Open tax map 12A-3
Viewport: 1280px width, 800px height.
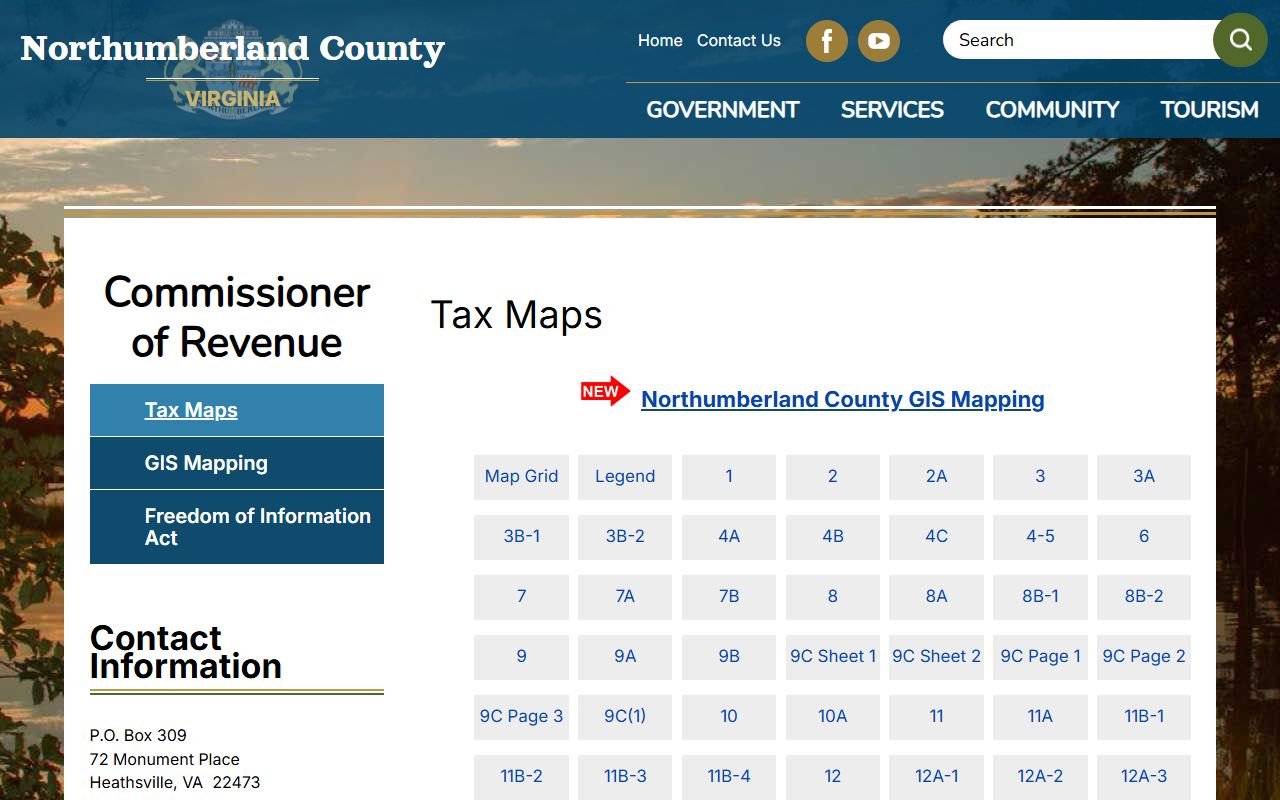1144,777
